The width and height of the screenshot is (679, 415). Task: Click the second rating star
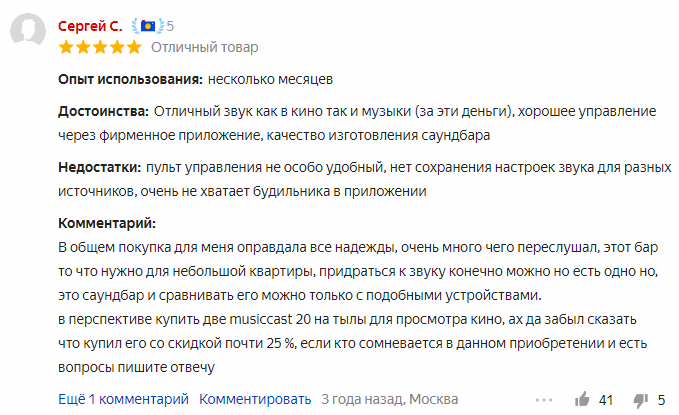pos(83,47)
